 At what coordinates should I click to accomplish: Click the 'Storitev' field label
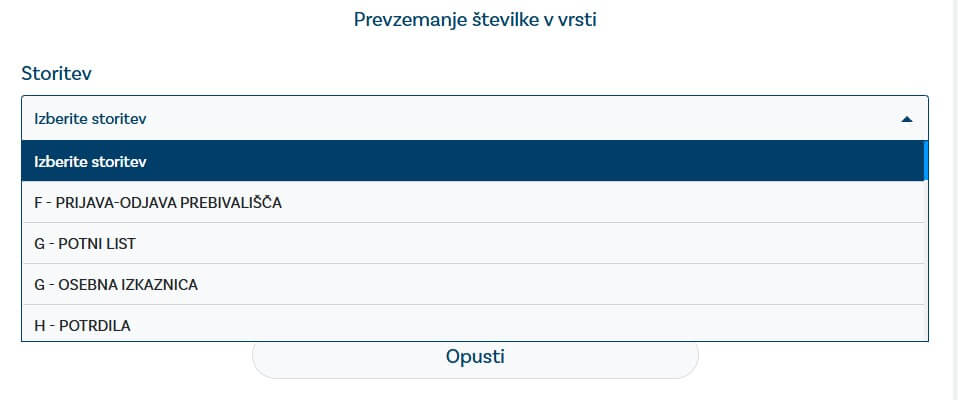[x=56, y=74]
